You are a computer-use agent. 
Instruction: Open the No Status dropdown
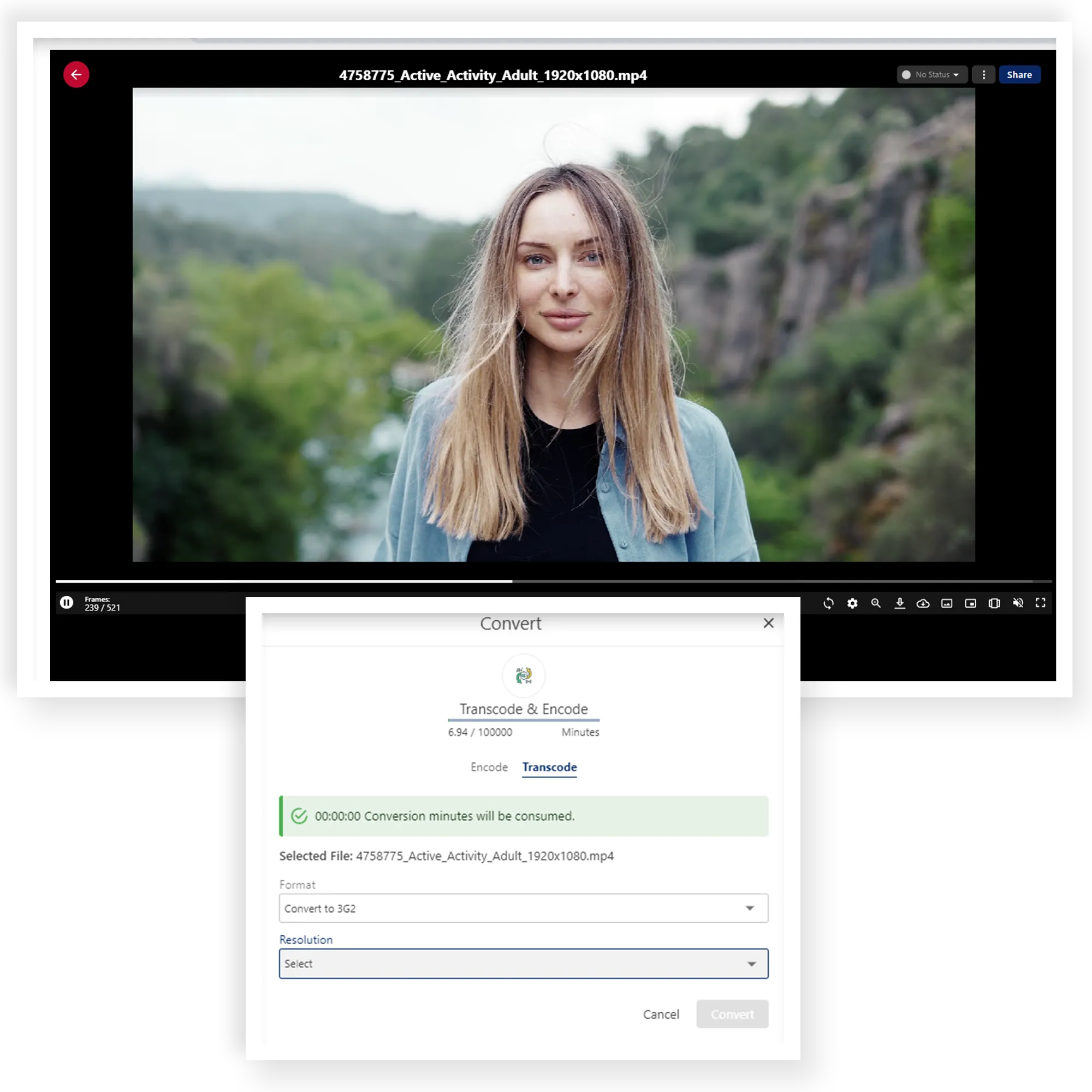pos(931,75)
